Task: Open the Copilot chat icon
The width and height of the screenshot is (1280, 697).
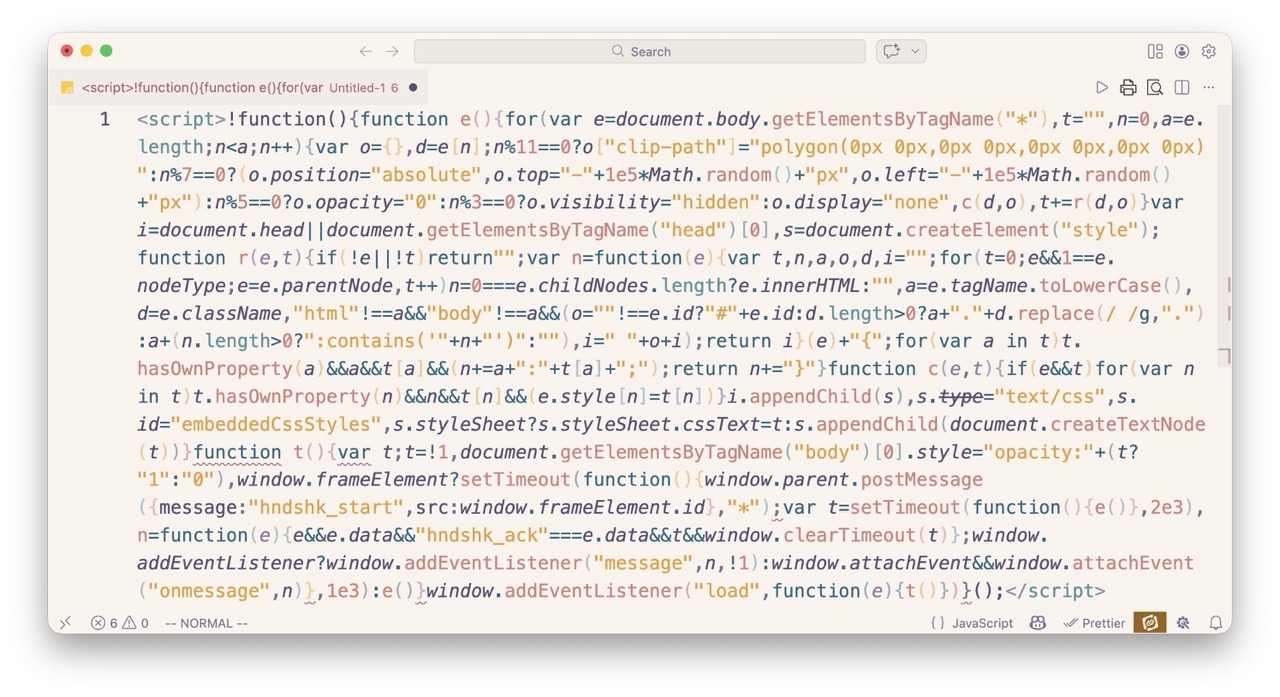Action: tap(890, 51)
